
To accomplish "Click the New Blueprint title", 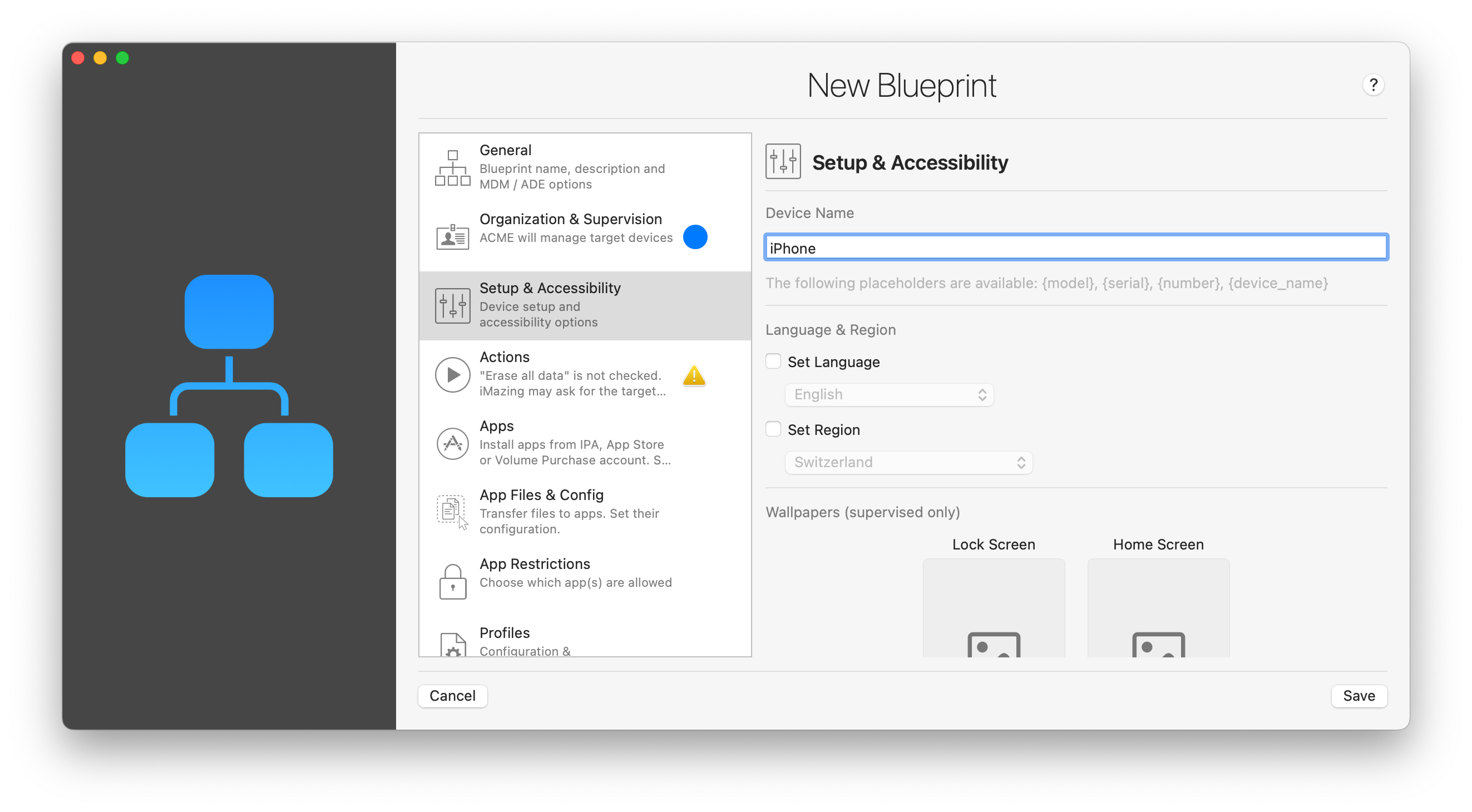I will 902,86.
